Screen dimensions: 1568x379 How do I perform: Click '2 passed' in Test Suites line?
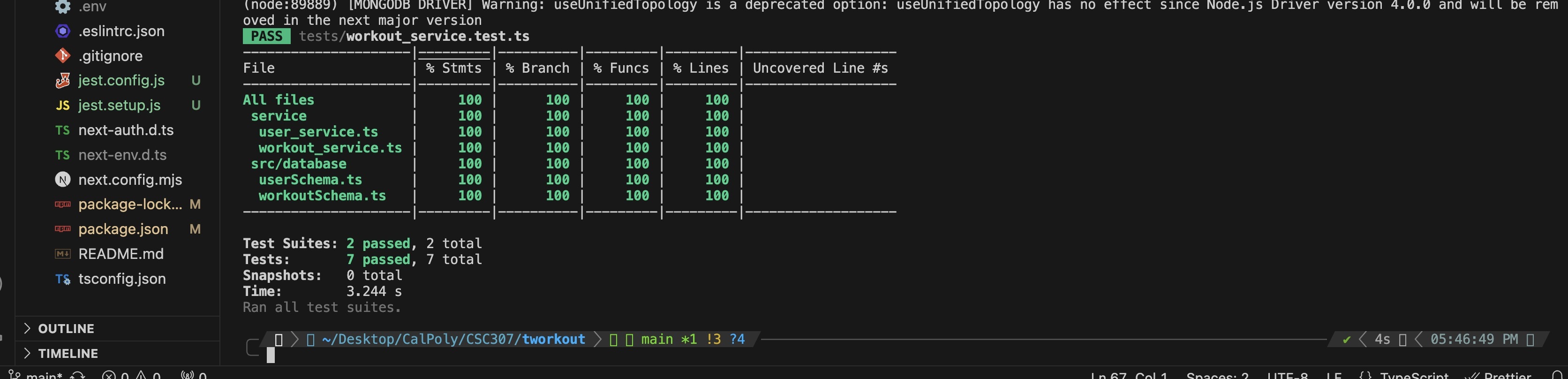378,244
